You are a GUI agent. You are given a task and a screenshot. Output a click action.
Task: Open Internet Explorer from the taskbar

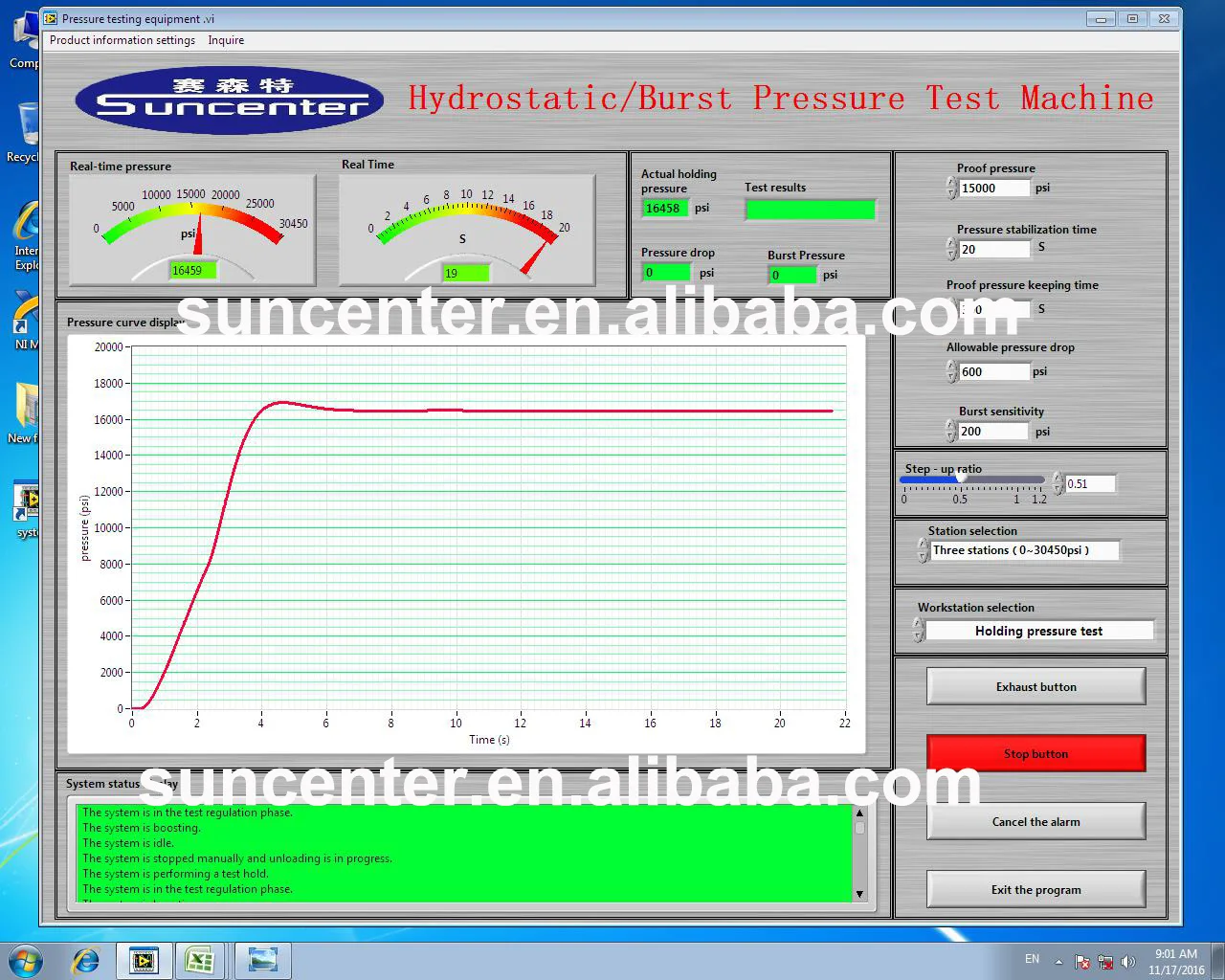point(86,961)
